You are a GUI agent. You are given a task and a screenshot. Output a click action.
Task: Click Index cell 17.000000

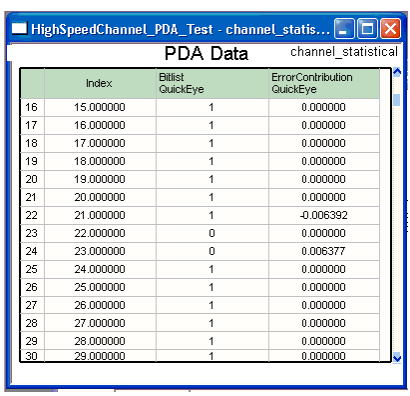pos(100,143)
